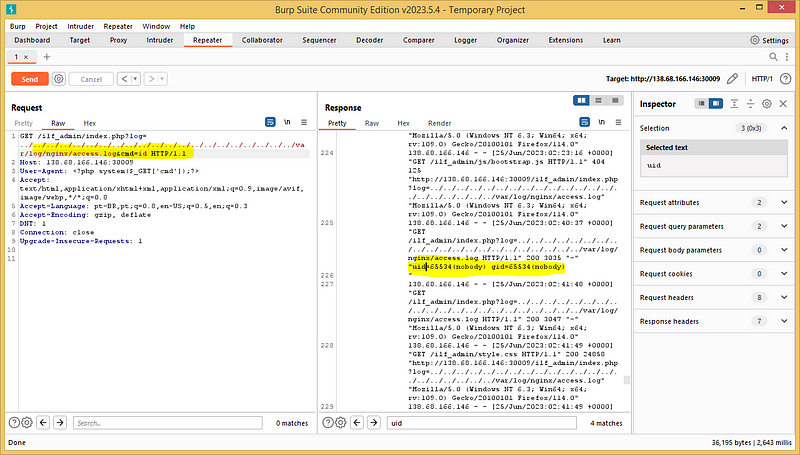
Task: Click the disabled Cancel button
Action: pyautogui.click(x=91, y=79)
